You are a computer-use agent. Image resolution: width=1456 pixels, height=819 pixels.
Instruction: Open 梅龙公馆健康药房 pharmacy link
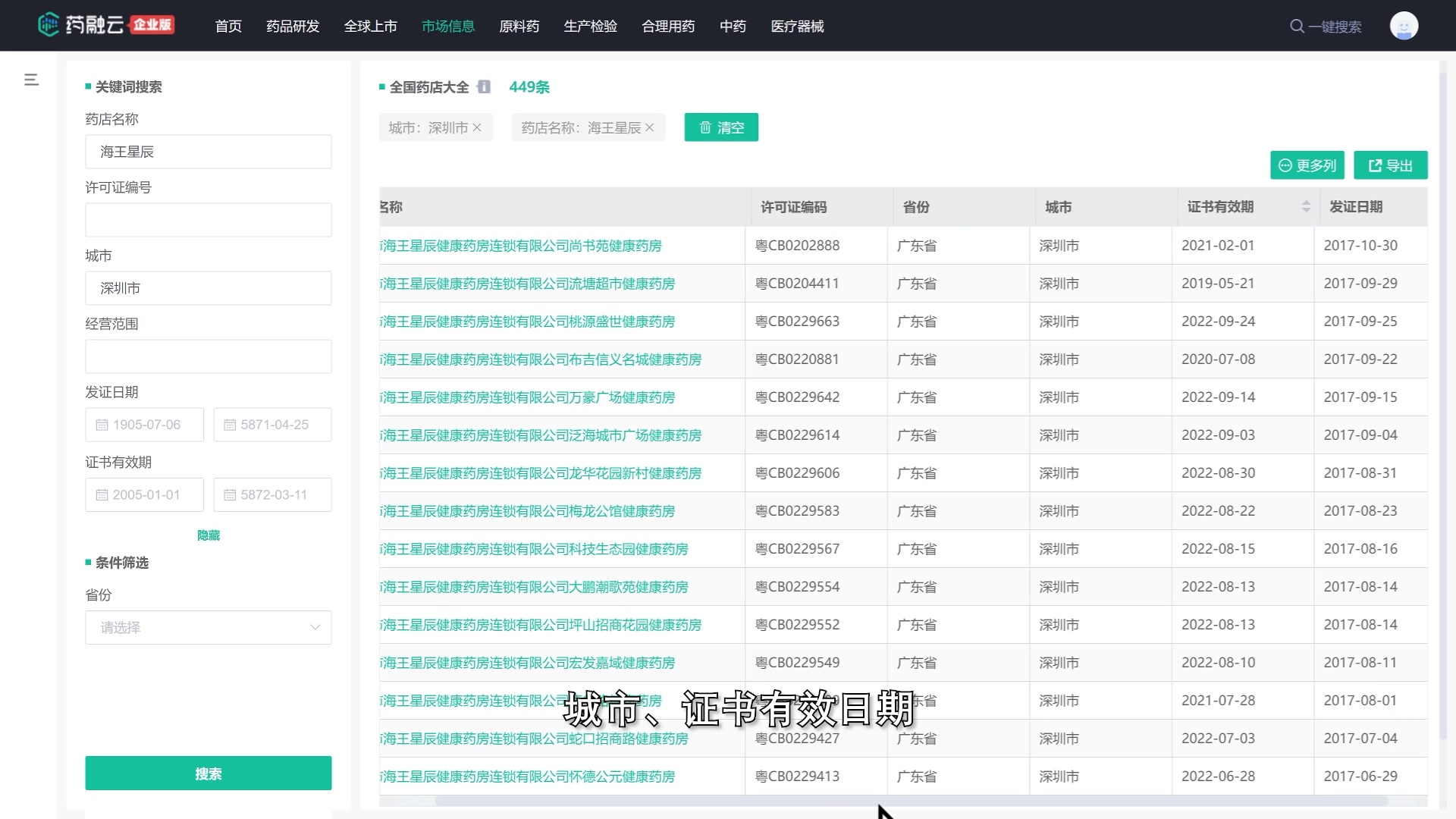528,511
